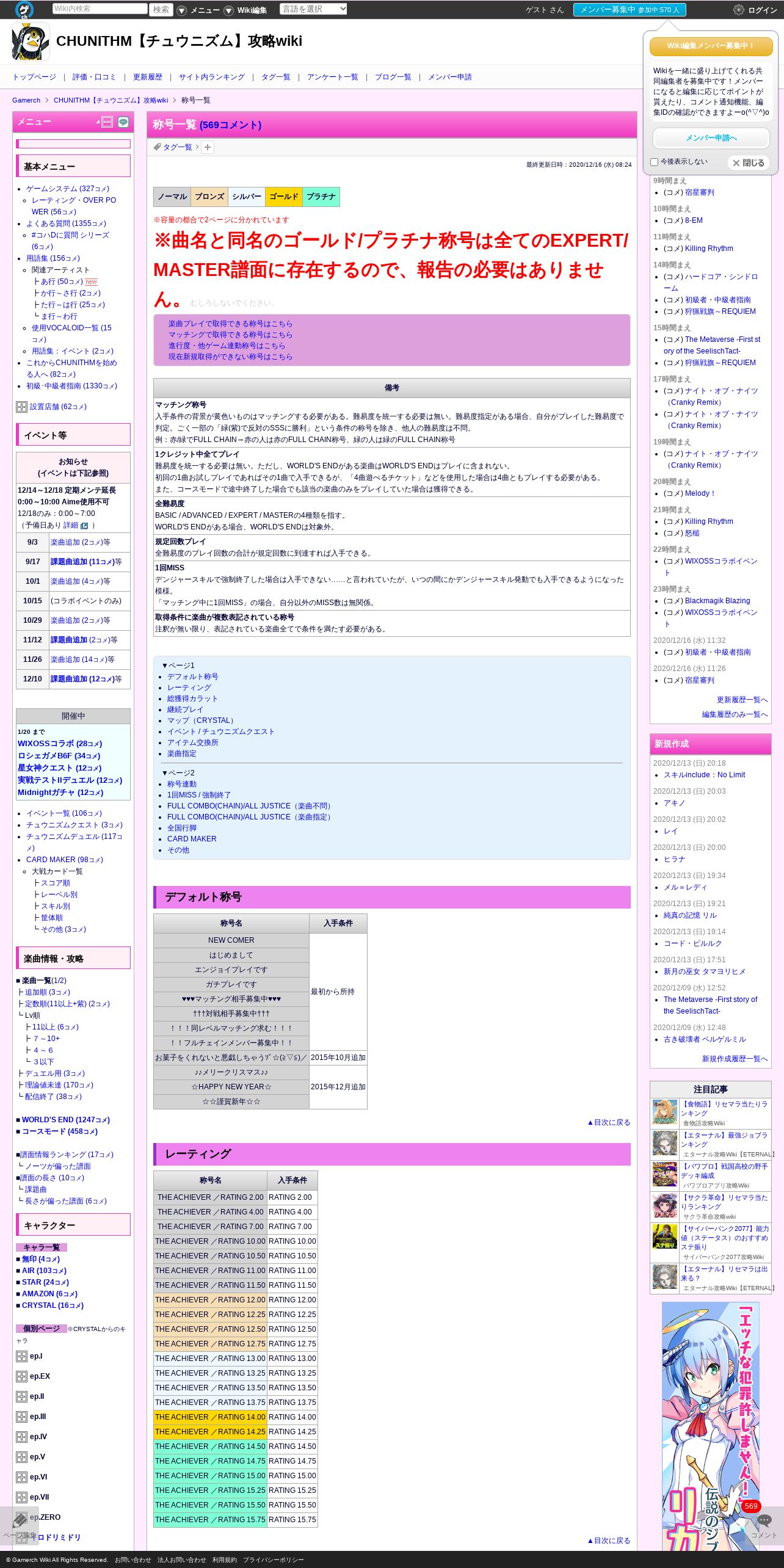The height and width of the screenshot is (1568, 784).
Task: Expand the ep.VI character list
Action: pyautogui.click(x=21, y=1477)
